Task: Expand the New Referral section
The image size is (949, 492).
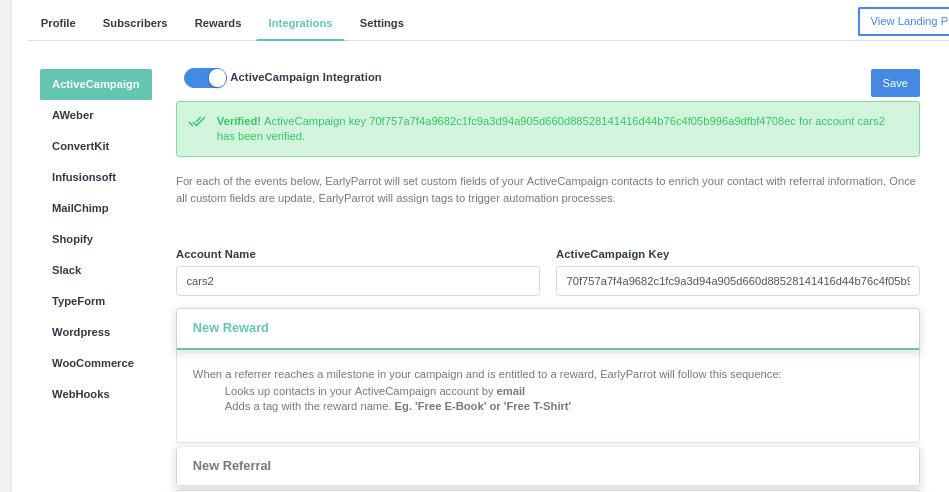Action: tap(548, 466)
